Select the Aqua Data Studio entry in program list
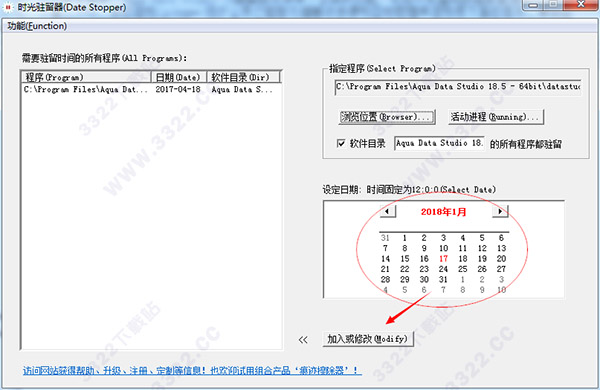The height and width of the screenshot is (390, 600). coord(152,90)
